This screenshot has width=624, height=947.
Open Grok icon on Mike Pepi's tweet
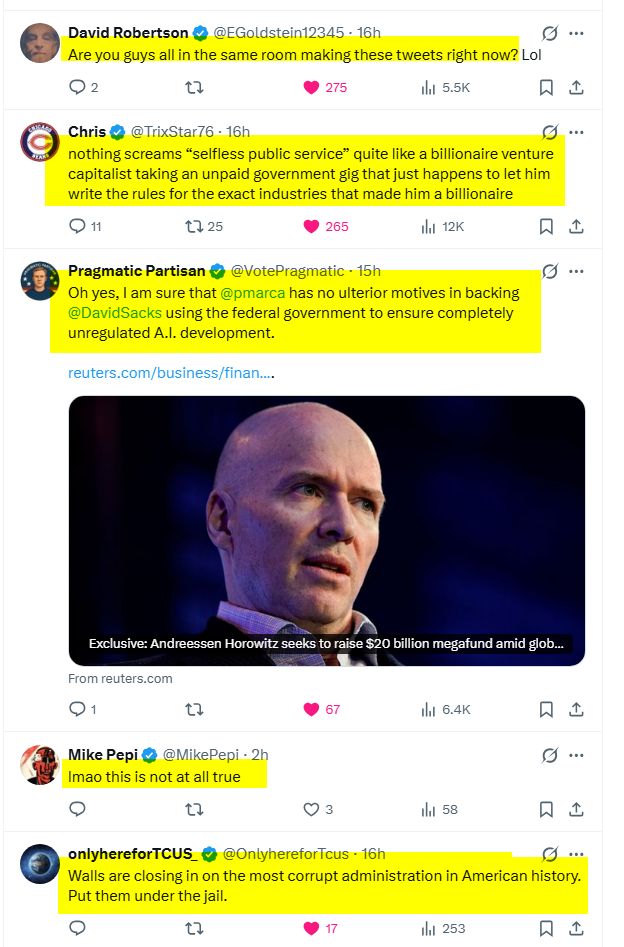(549, 754)
